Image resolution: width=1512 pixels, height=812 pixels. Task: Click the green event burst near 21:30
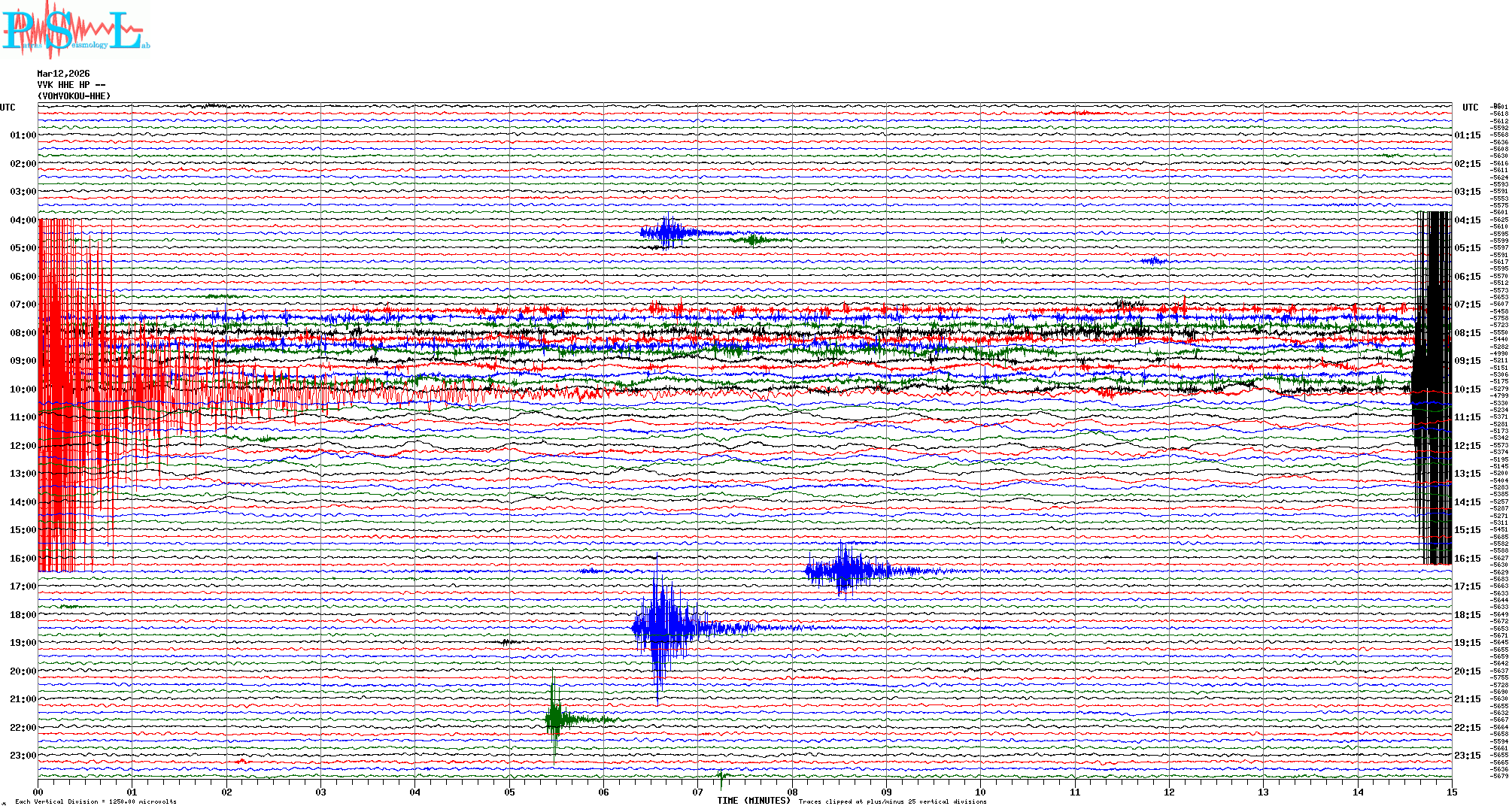pos(555,720)
